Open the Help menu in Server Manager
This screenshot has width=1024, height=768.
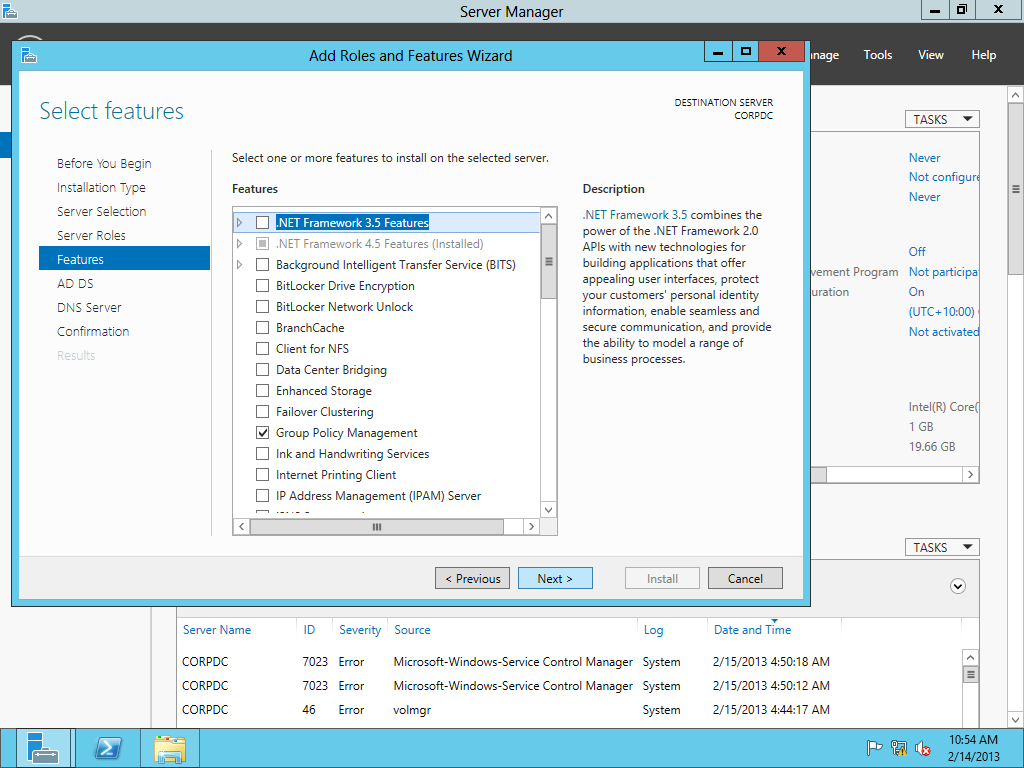click(x=984, y=55)
